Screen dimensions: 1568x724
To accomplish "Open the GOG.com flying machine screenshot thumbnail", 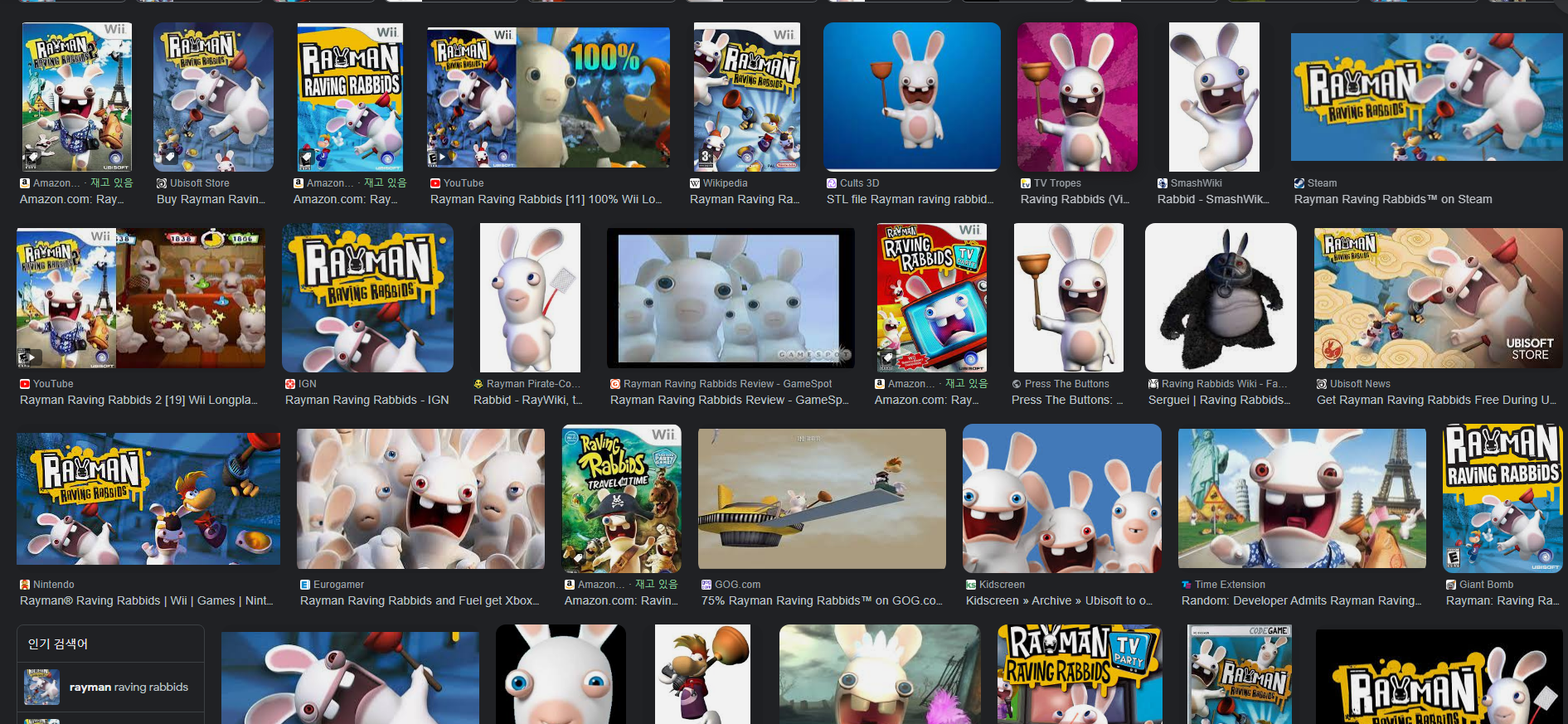I will click(x=822, y=498).
